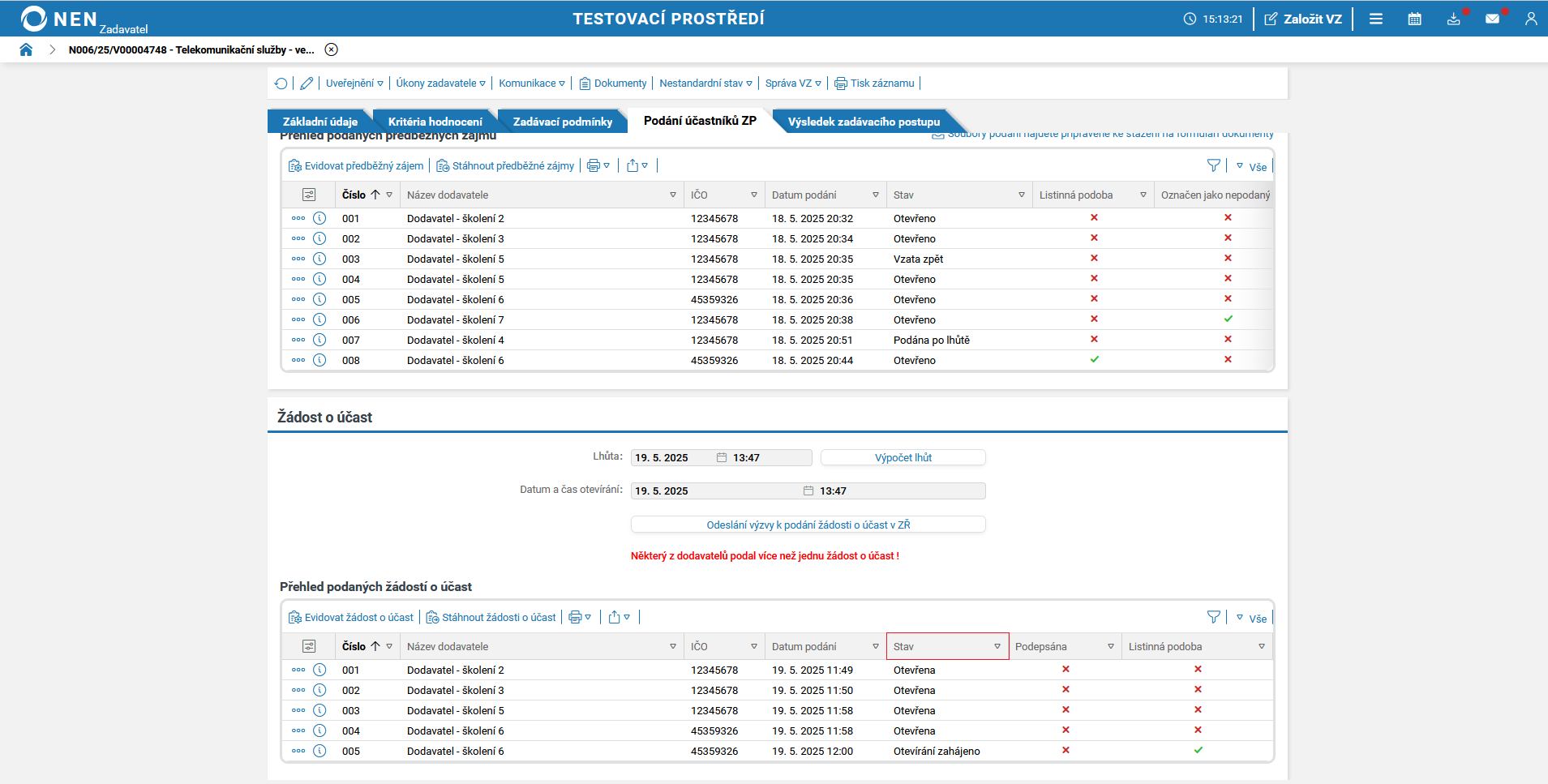Click Vzata zpět status cell
This screenshot has height=784, width=1548.
point(919,259)
